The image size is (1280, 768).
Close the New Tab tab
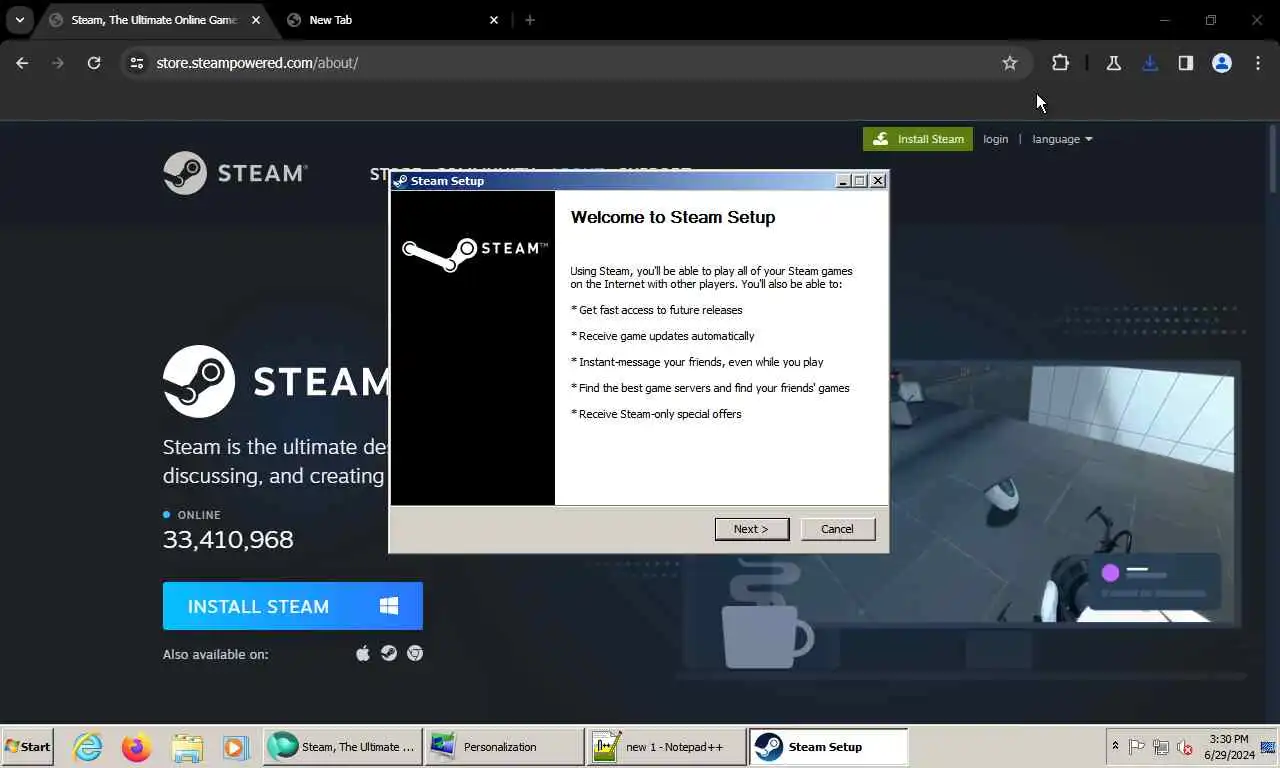494,20
